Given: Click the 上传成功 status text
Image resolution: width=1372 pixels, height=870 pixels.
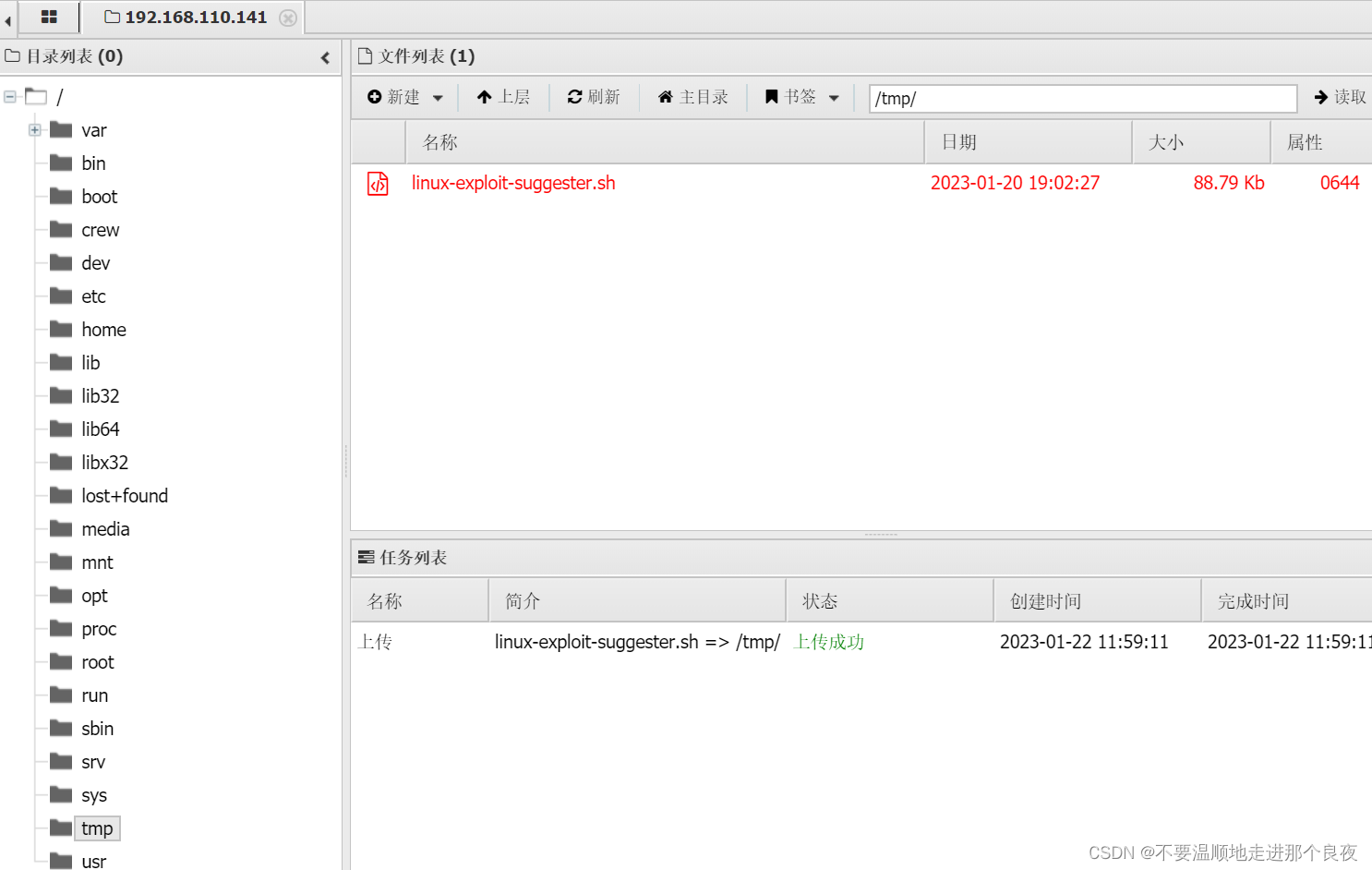Looking at the screenshot, I should pos(829,642).
